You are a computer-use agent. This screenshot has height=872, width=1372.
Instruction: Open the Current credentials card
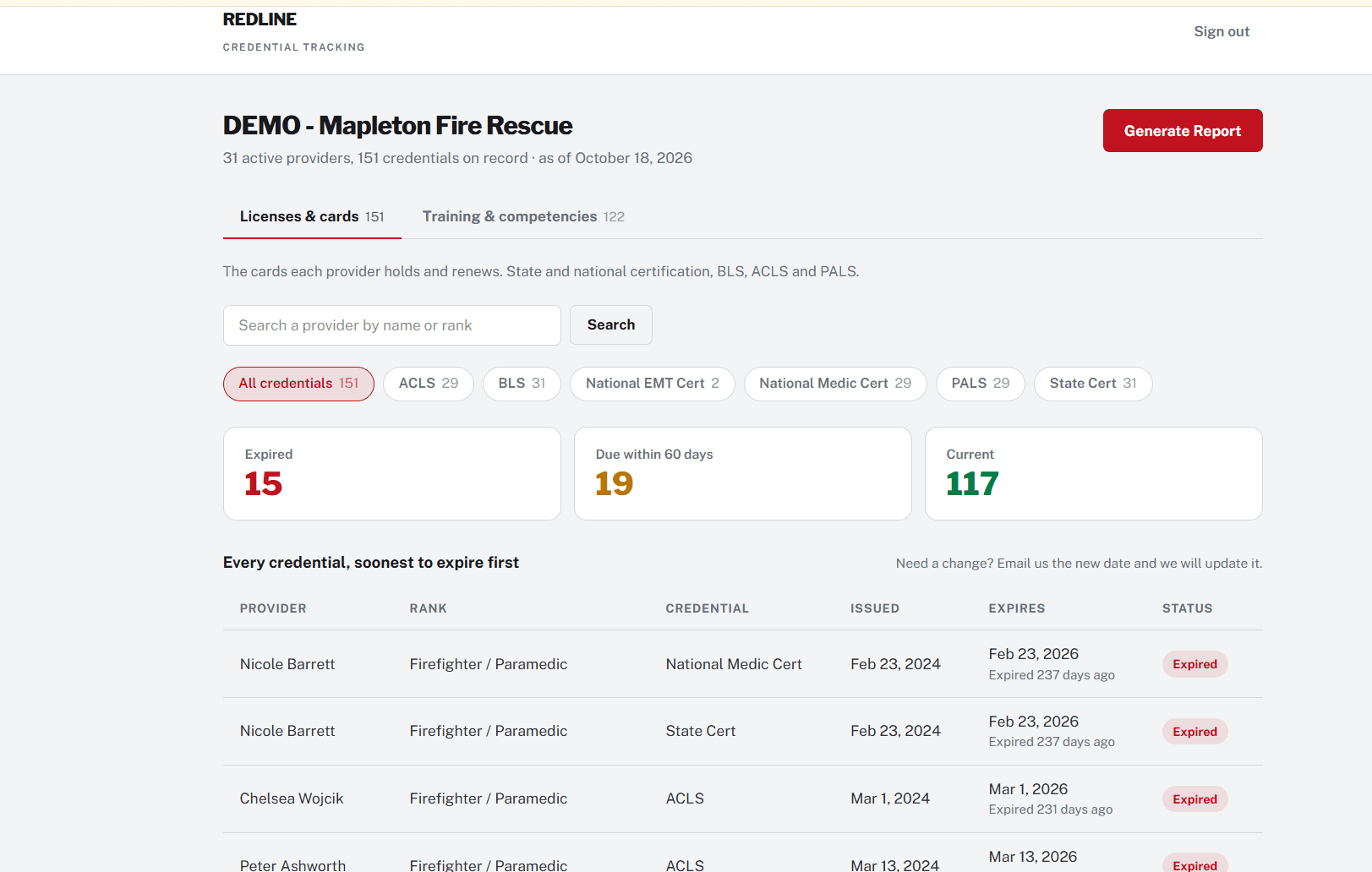(x=1094, y=473)
